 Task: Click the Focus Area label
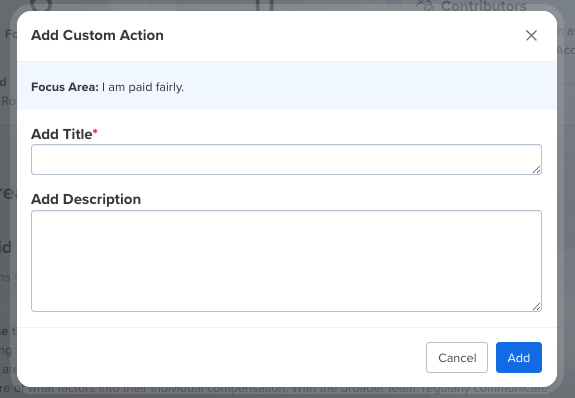click(x=65, y=87)
